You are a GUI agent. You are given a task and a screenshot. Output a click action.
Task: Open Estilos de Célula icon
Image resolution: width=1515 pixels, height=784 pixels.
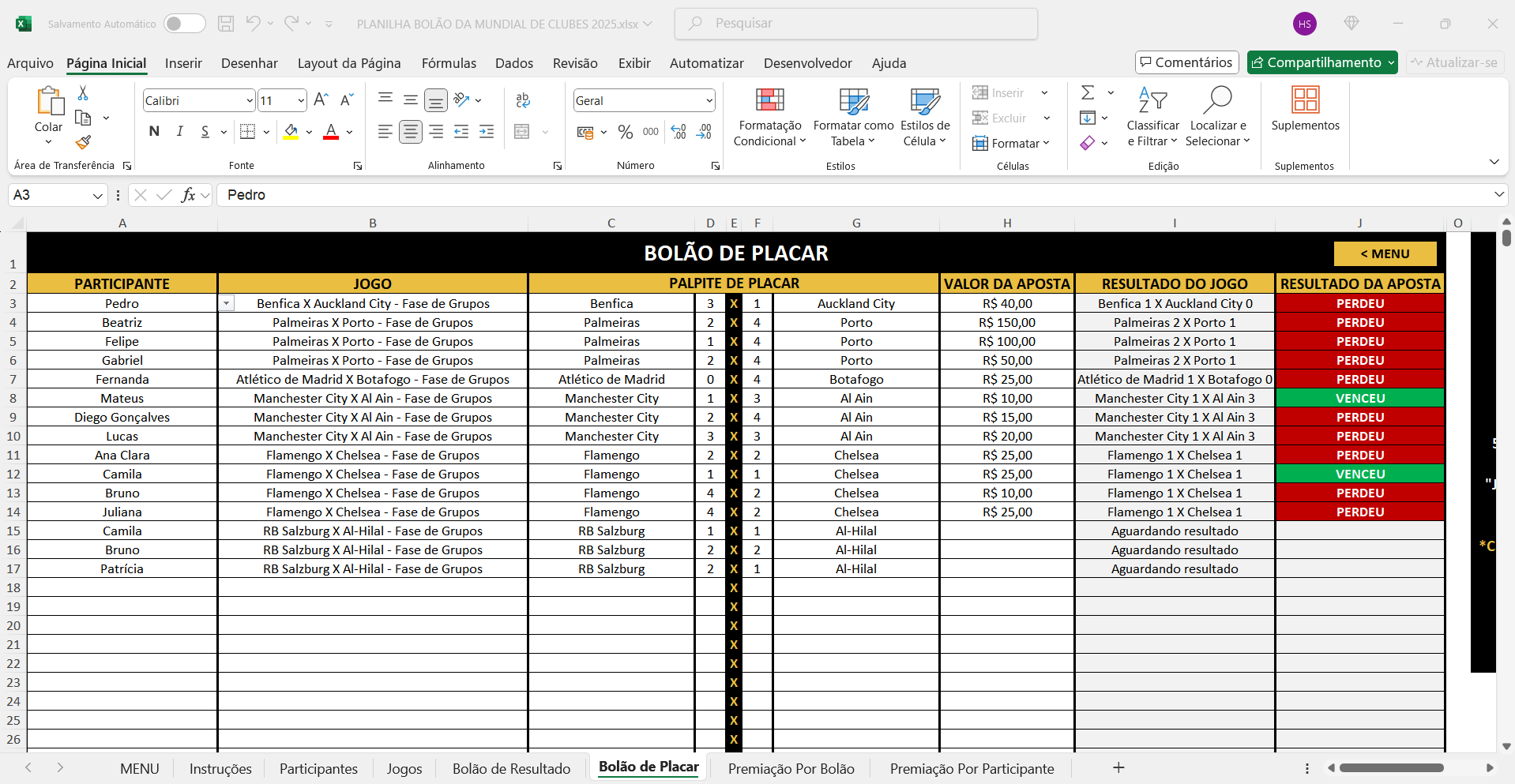pos(925,100)
